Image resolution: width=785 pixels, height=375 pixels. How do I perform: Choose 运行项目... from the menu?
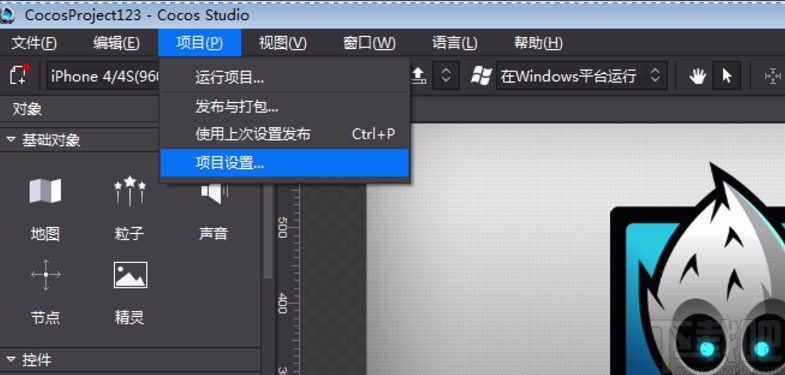[284, 78]
